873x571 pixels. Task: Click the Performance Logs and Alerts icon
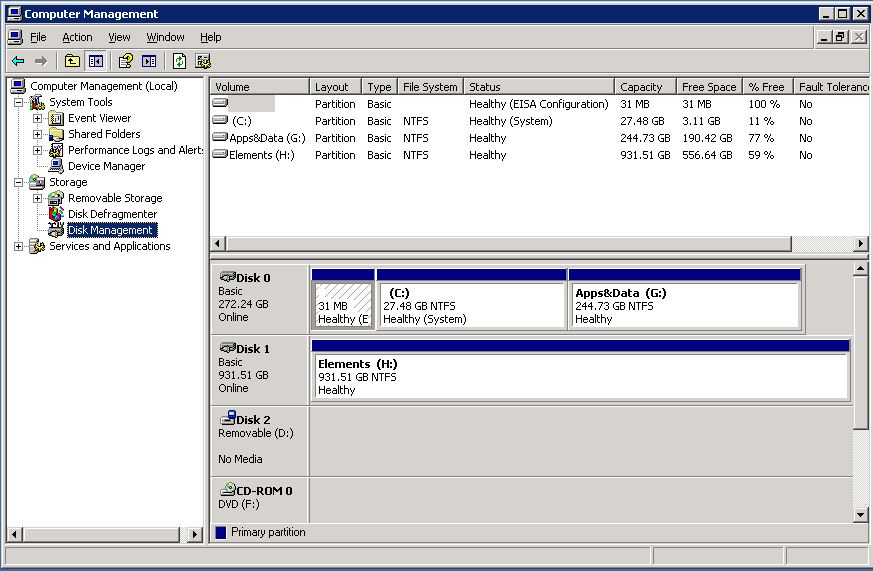click(x=56, y=150)
